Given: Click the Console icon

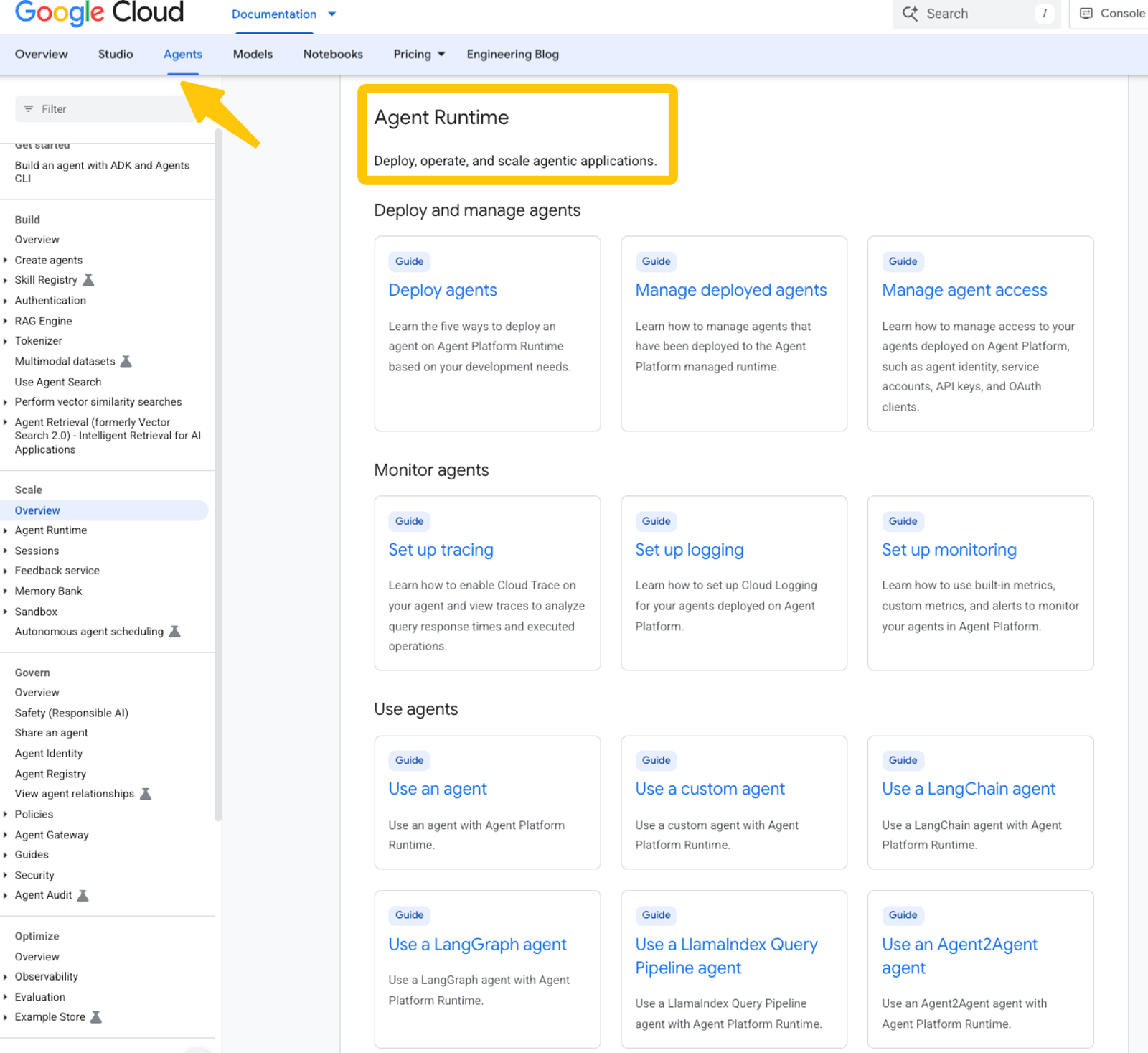Looking at the screenshot, I should (x=1086, y=14).
